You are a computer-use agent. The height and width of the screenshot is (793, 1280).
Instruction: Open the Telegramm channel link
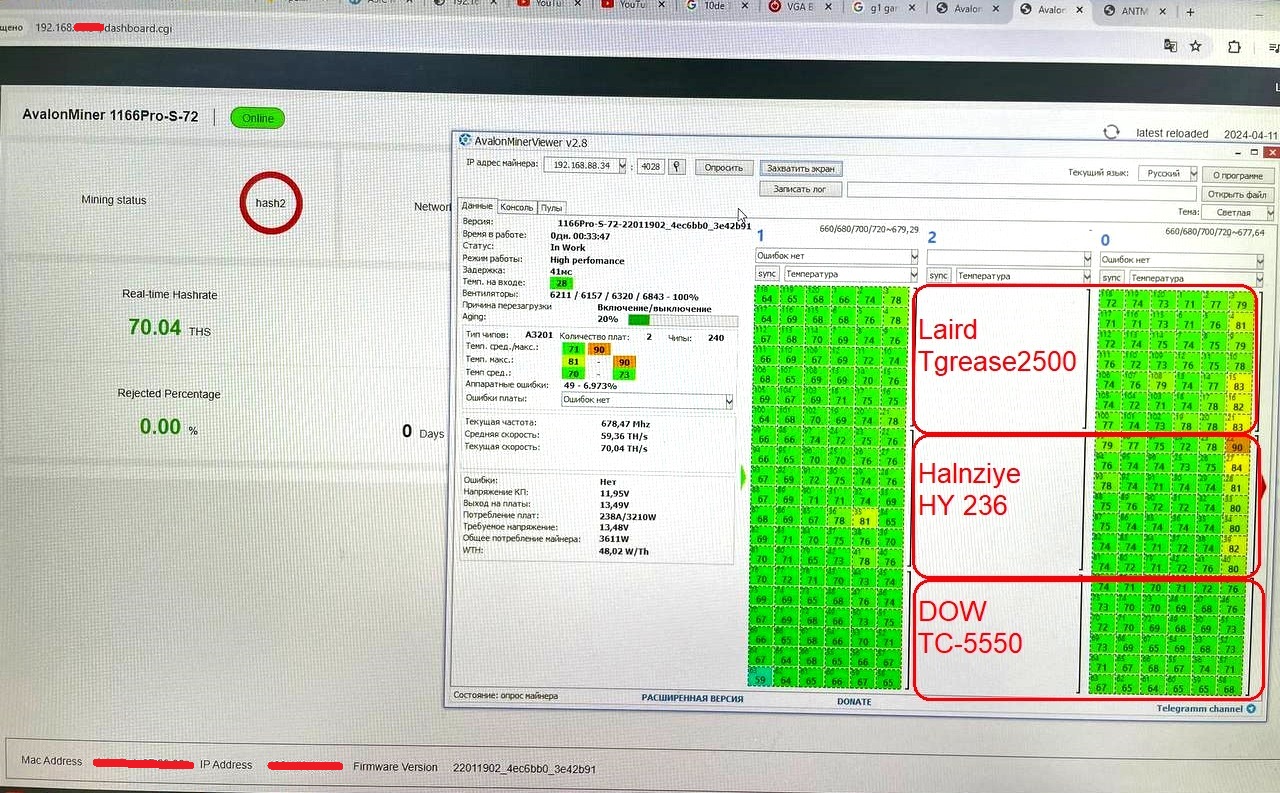click(1199, 709)
